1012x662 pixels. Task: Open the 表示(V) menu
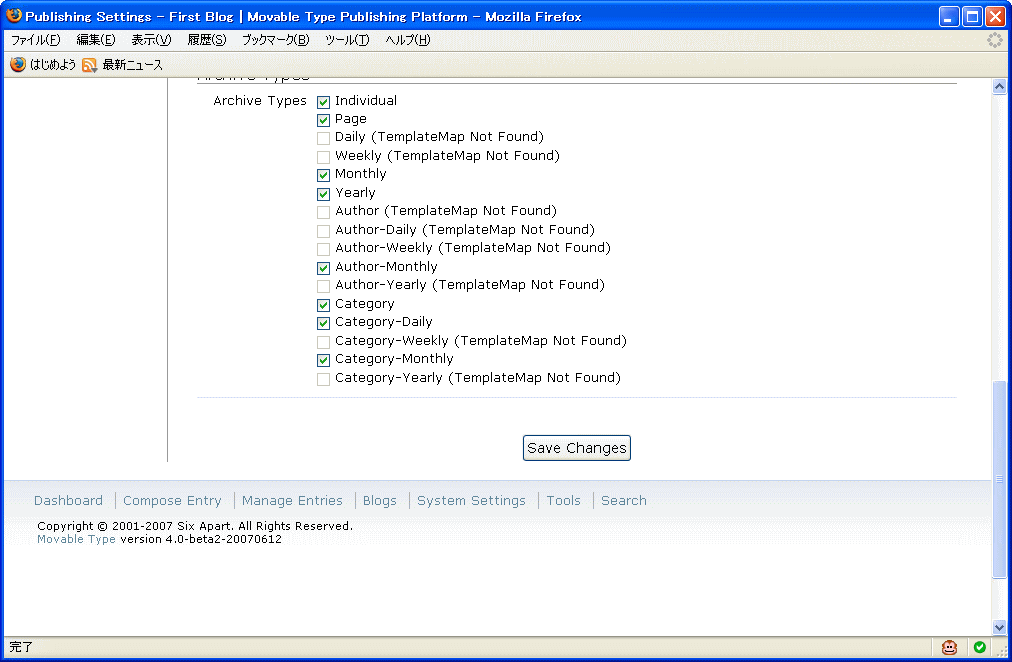(151, 40)
